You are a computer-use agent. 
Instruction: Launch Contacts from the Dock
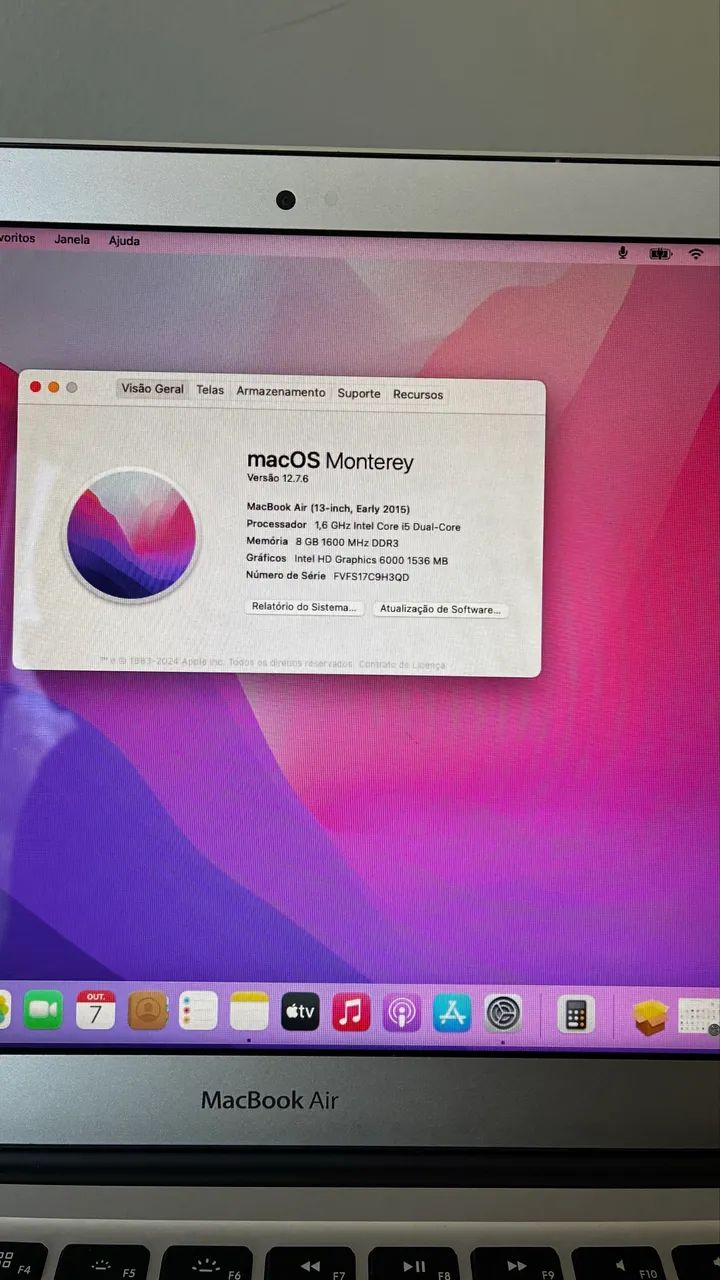(147, 1012)
